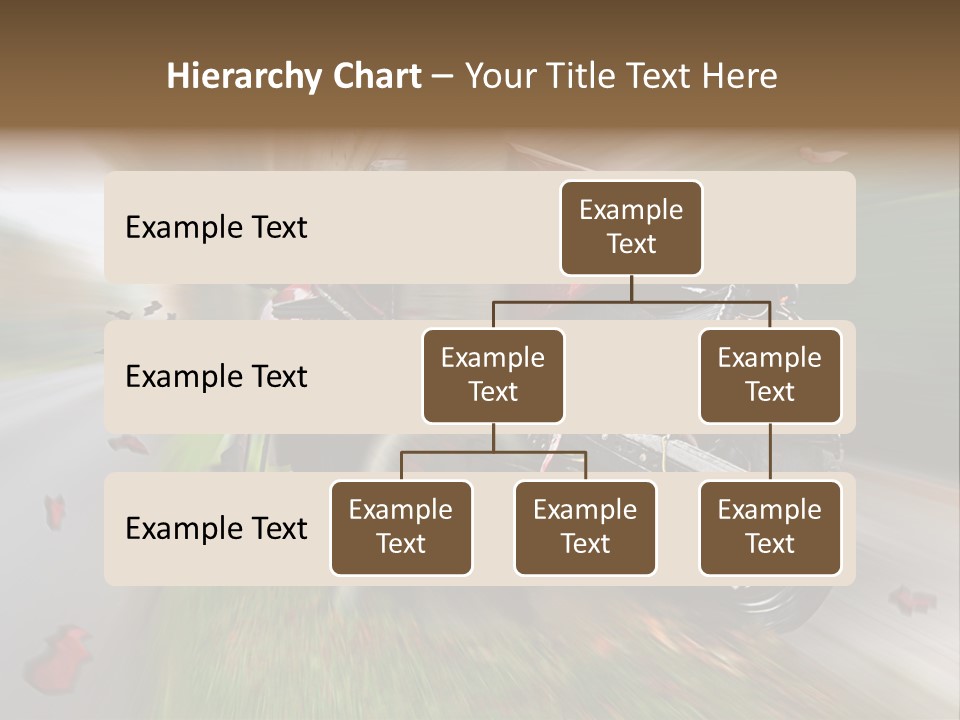Click the right box in the second level

point(769,375)
